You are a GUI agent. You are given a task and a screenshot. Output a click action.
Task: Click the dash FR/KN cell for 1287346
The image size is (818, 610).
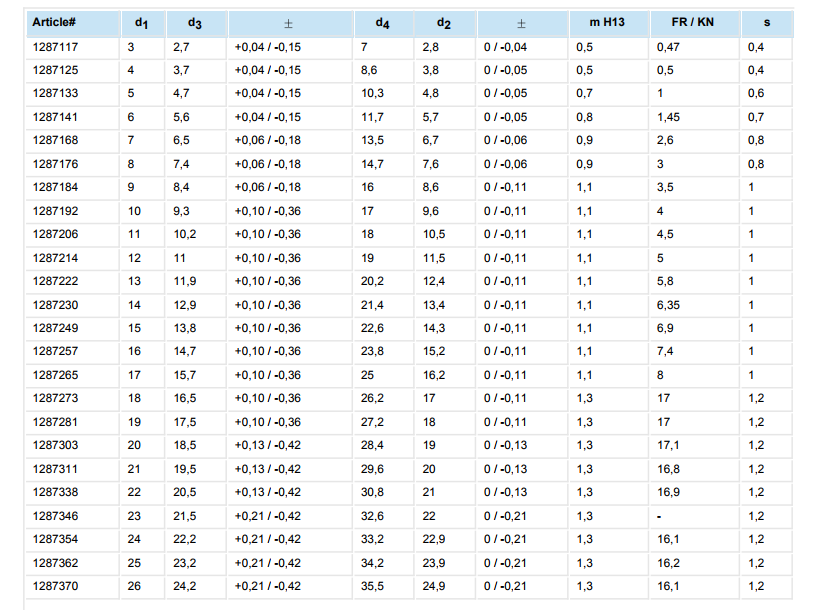coord(659,515)
